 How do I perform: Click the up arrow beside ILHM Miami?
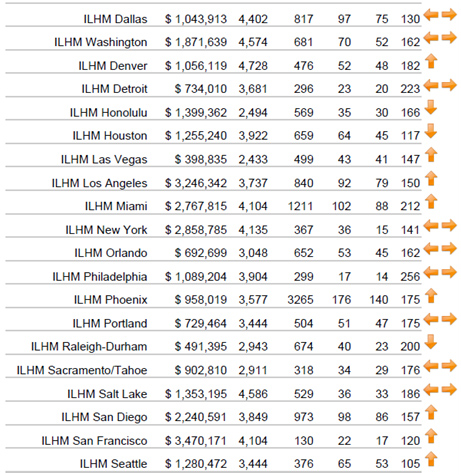point(431,202)
